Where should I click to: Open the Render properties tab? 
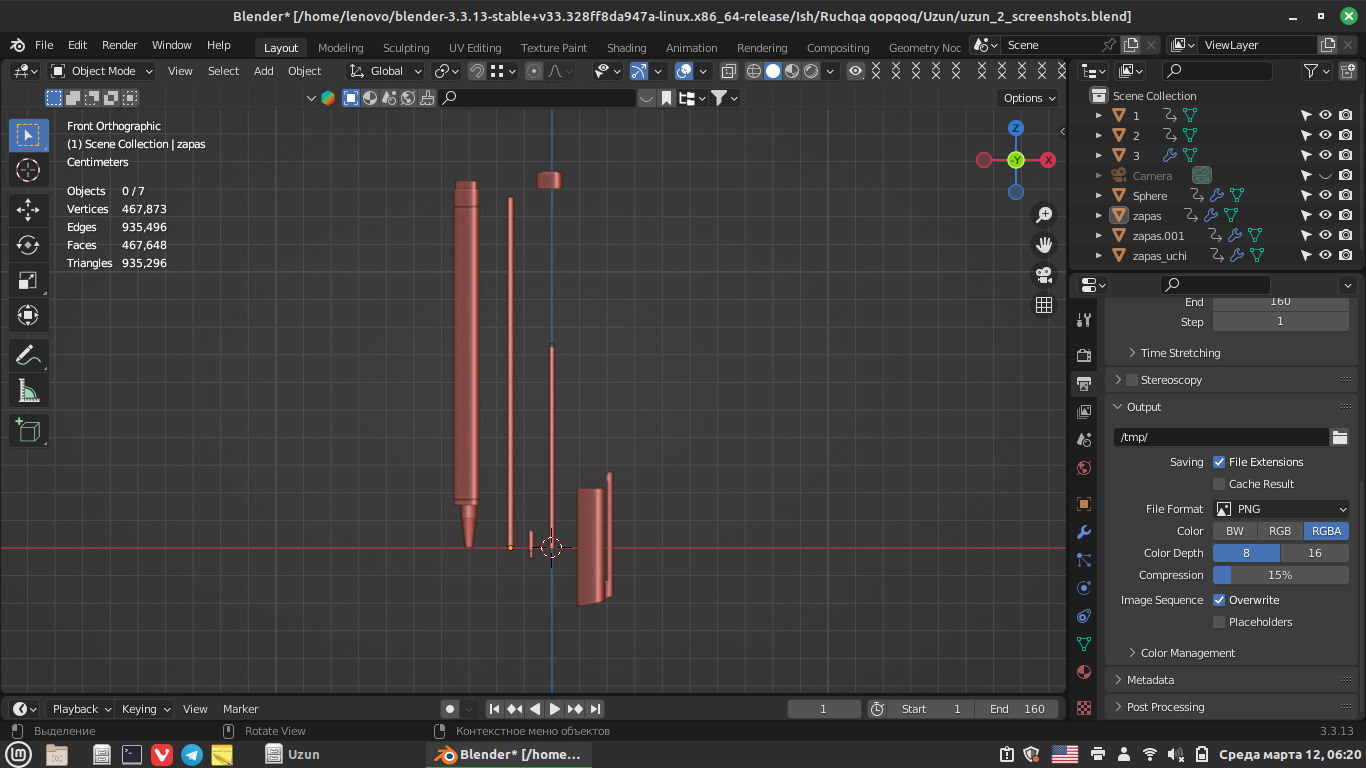coord(1084,356)
